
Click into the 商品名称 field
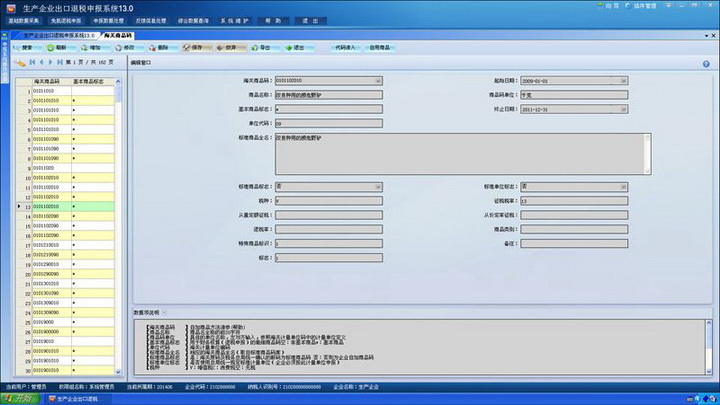[x=329, y=95]
